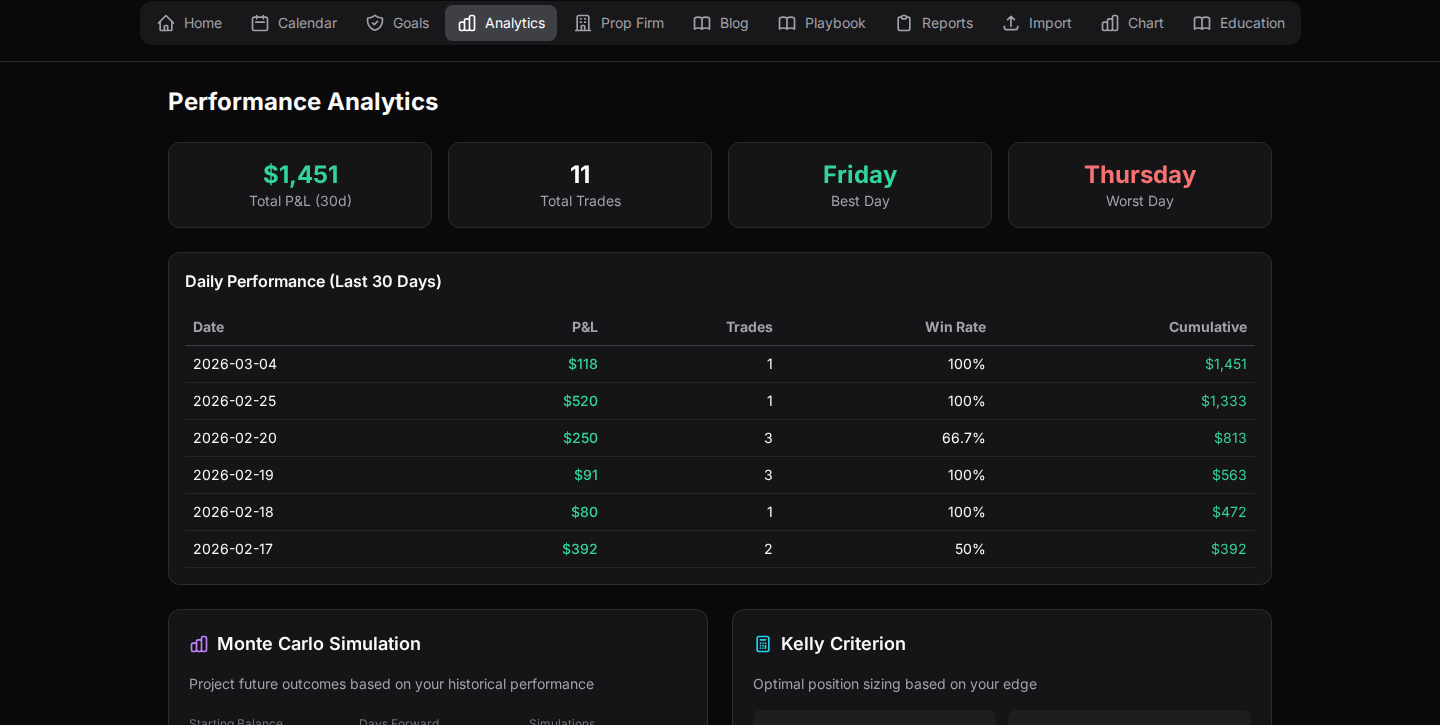The image size is (1440, 725).
Task: Navigate to the Reports menu item
Action: point(934,22)
